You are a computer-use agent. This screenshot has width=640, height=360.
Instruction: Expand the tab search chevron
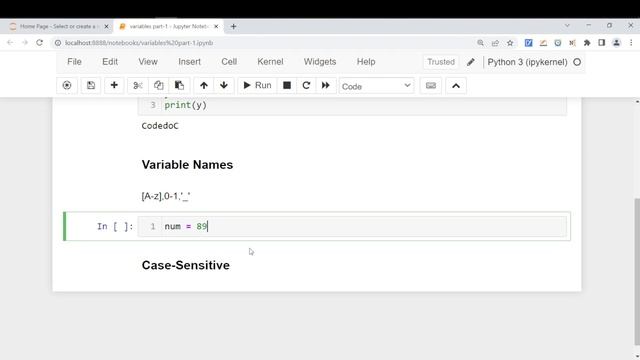567,25
